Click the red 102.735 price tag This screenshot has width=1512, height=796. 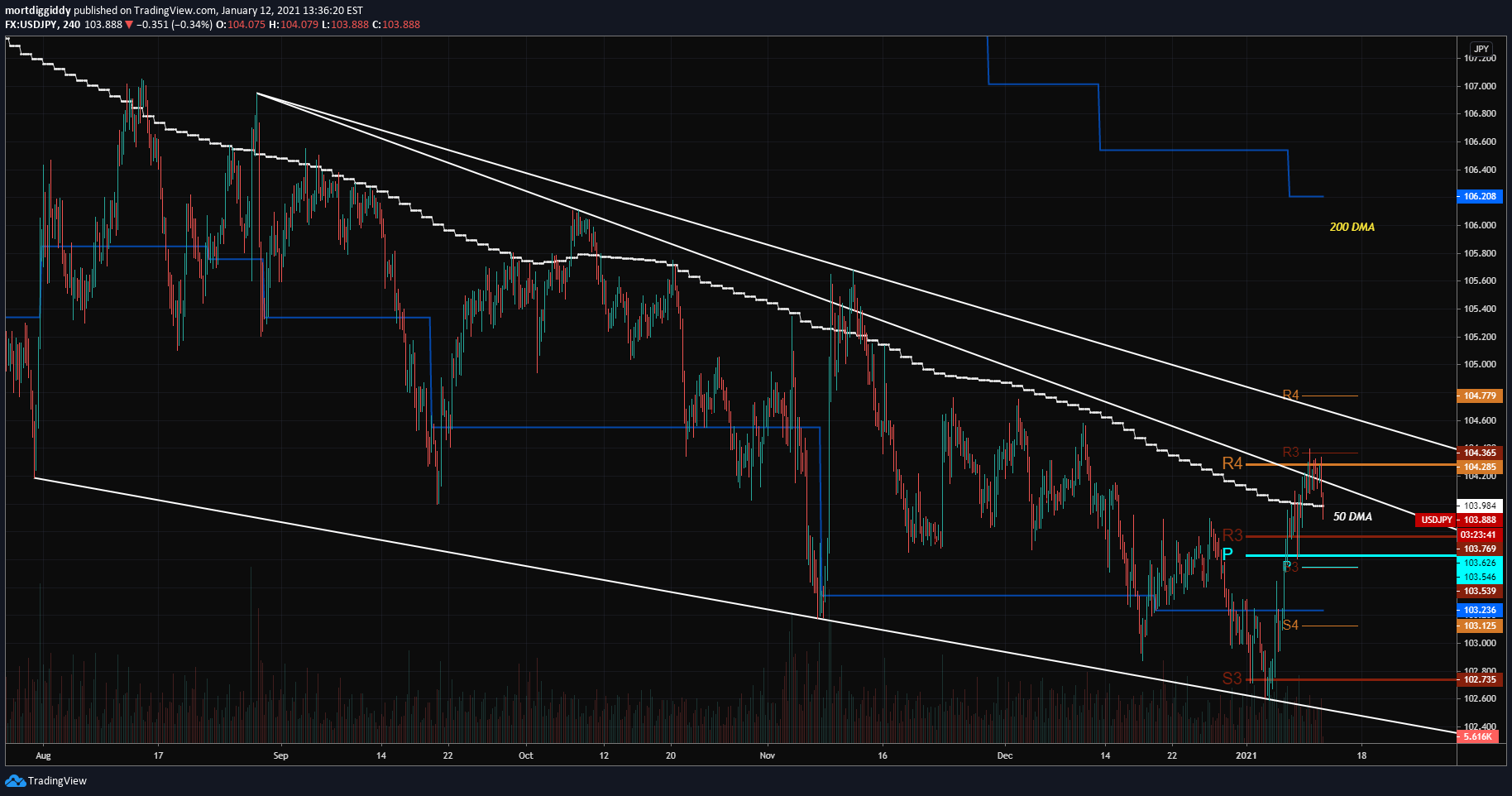point(1480,679)
